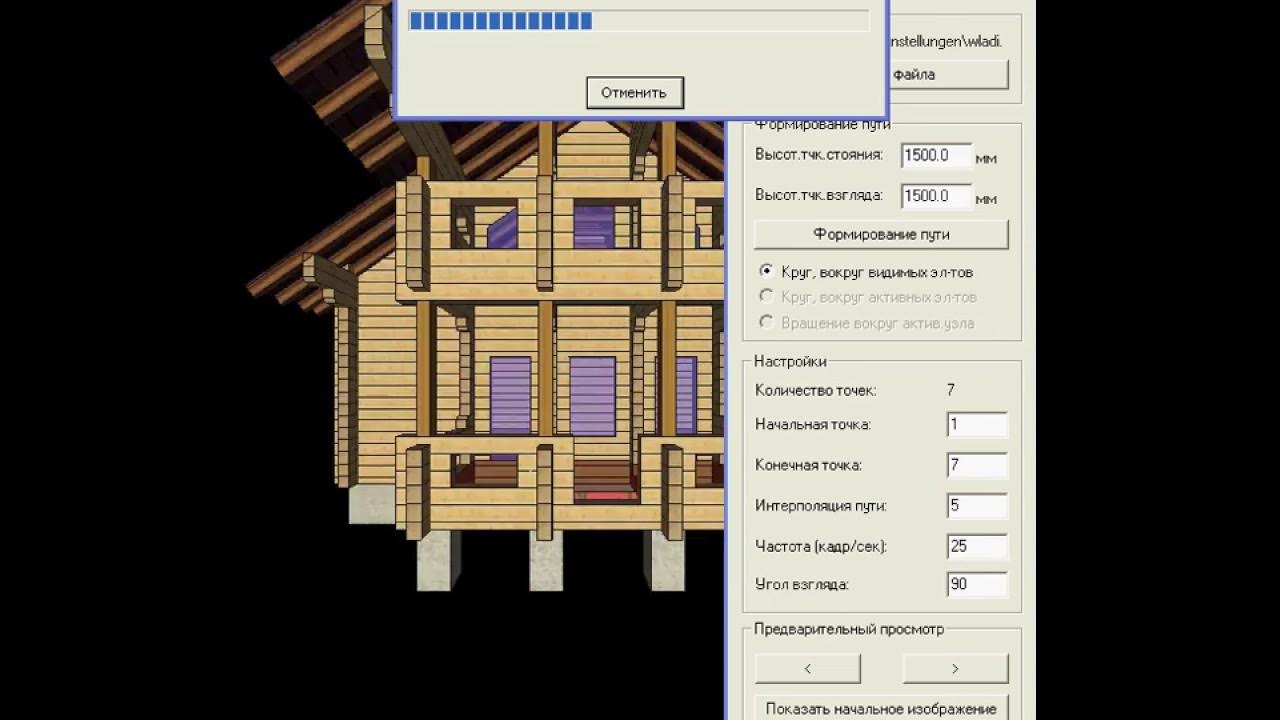Click the Предварительный просмотр group label
Viewport: 1280px width, 720px height.
pyautogui.click(x=849, y=629)
